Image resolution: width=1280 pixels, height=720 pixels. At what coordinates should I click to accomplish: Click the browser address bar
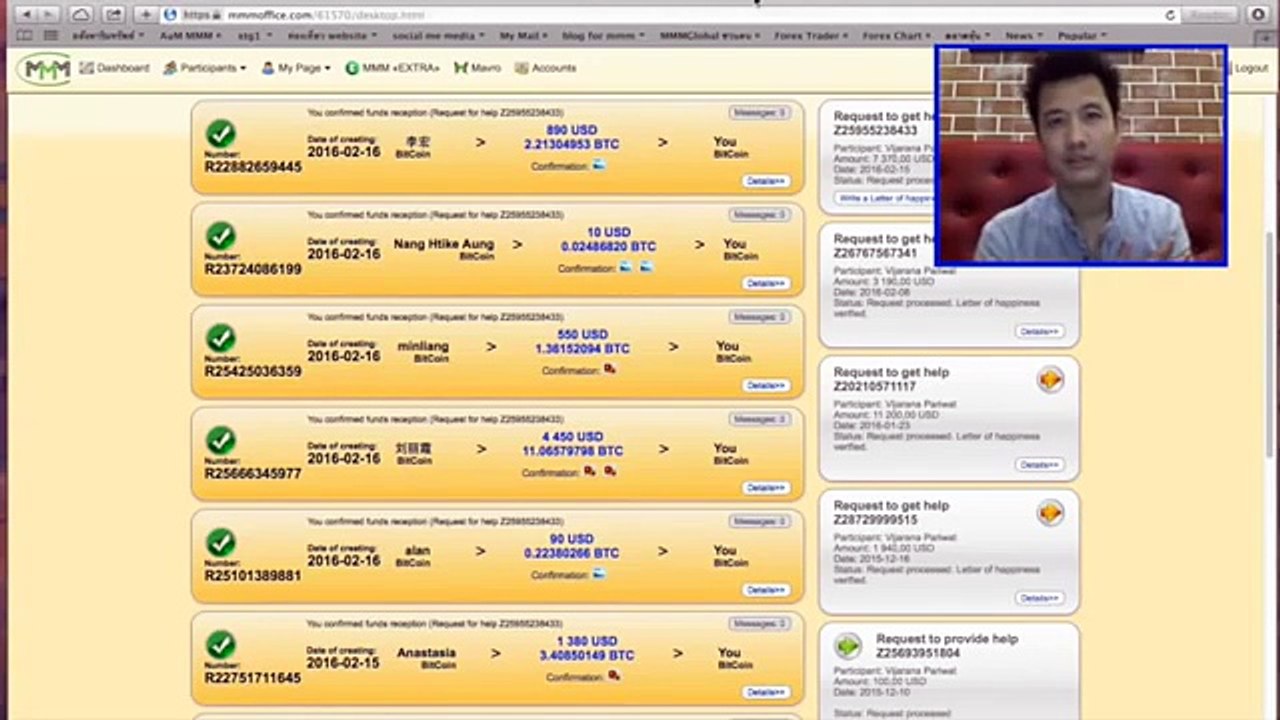(x=670, y=15)
